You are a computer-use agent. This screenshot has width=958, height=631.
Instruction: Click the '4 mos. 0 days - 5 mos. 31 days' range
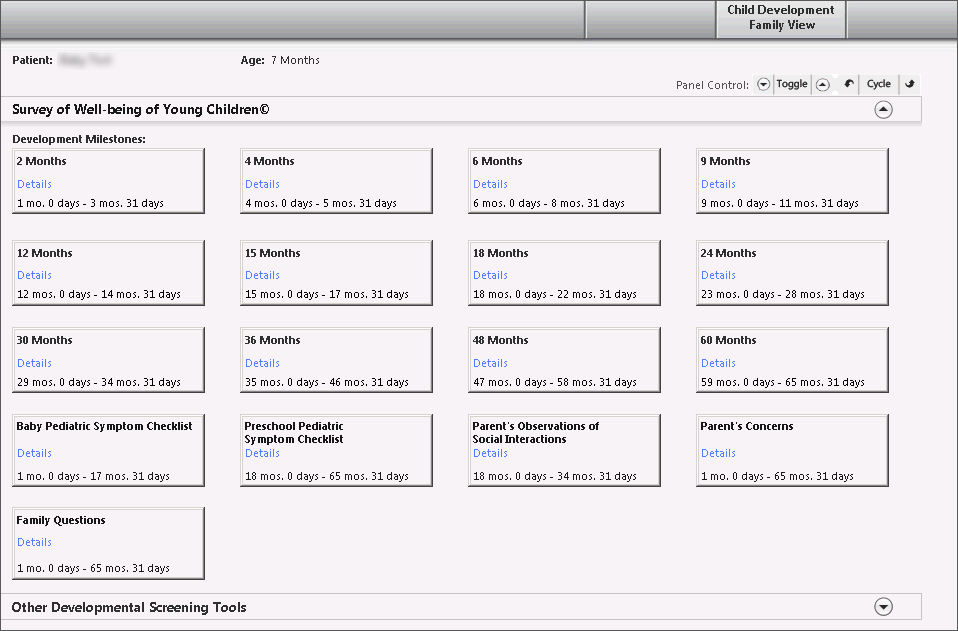(x=321, y=203)
